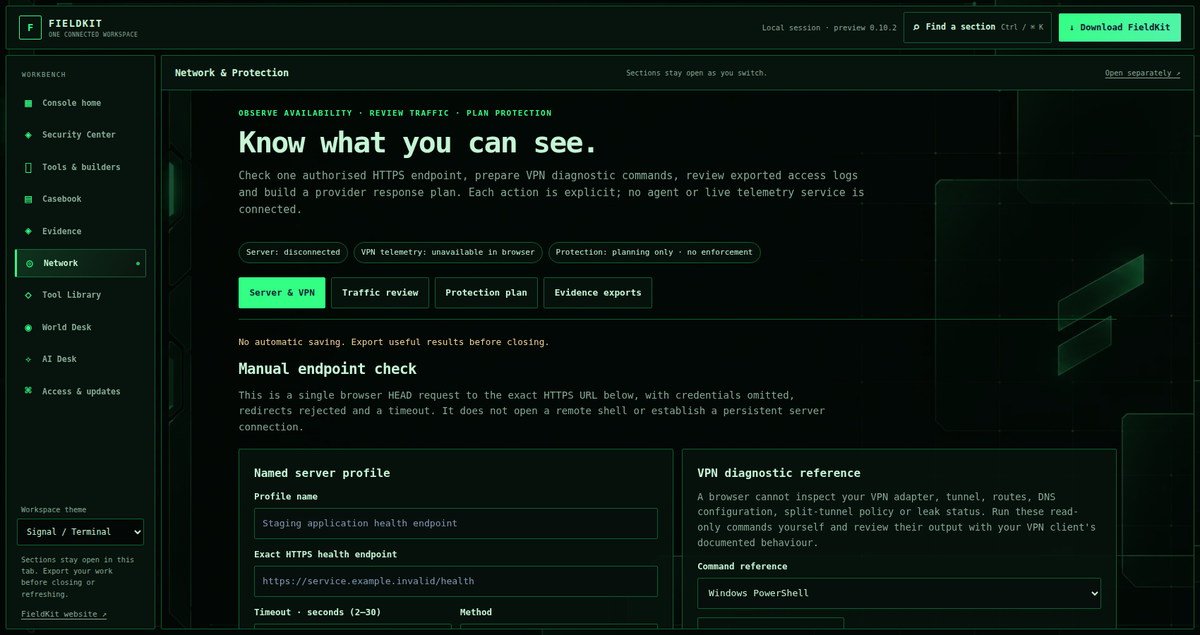This screenshot has height=635, width=1200.
Task: Click the "Local session · preview 0.10.2" text
Action: coord(828,28)
